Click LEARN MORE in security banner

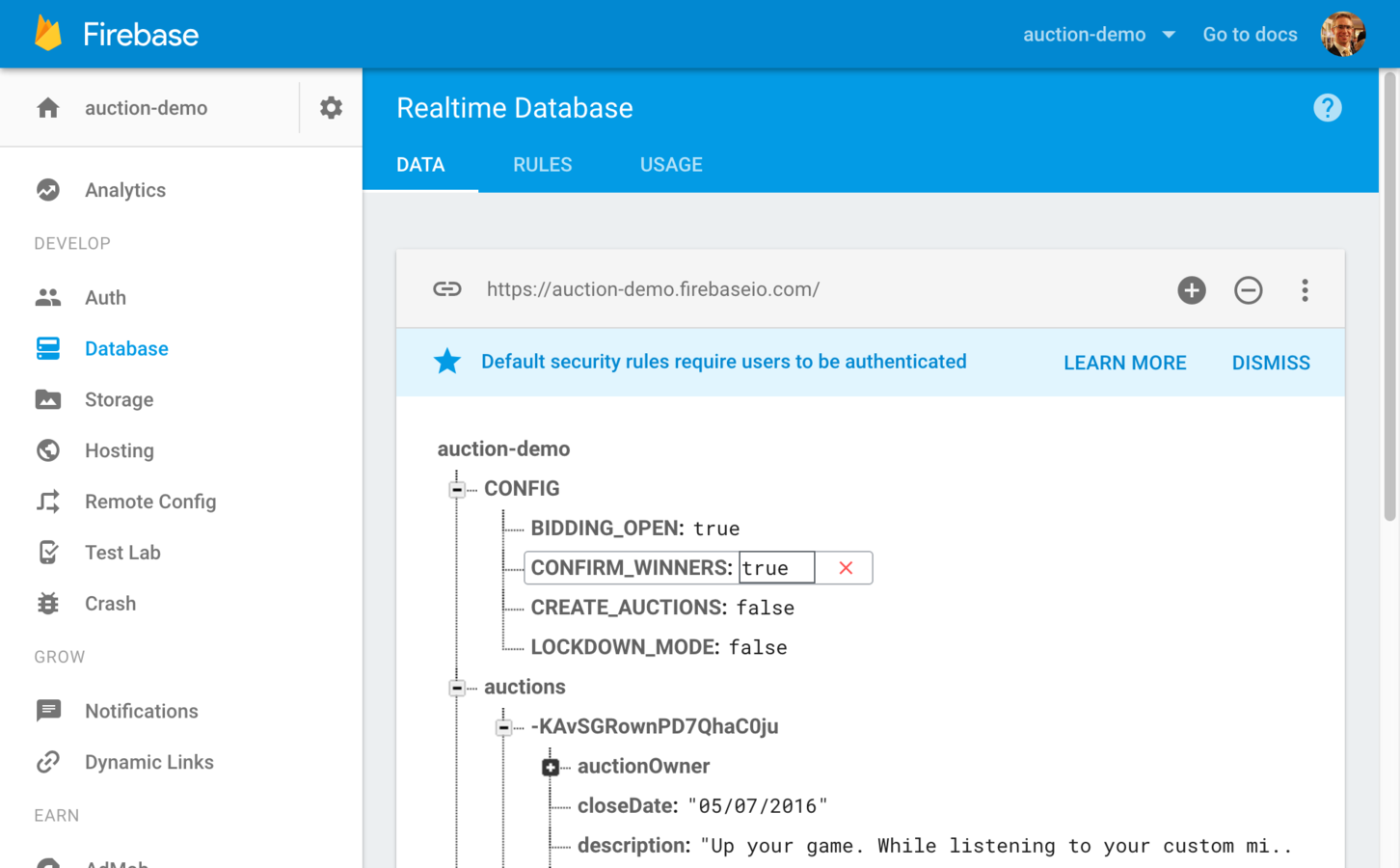[1125, 363]
